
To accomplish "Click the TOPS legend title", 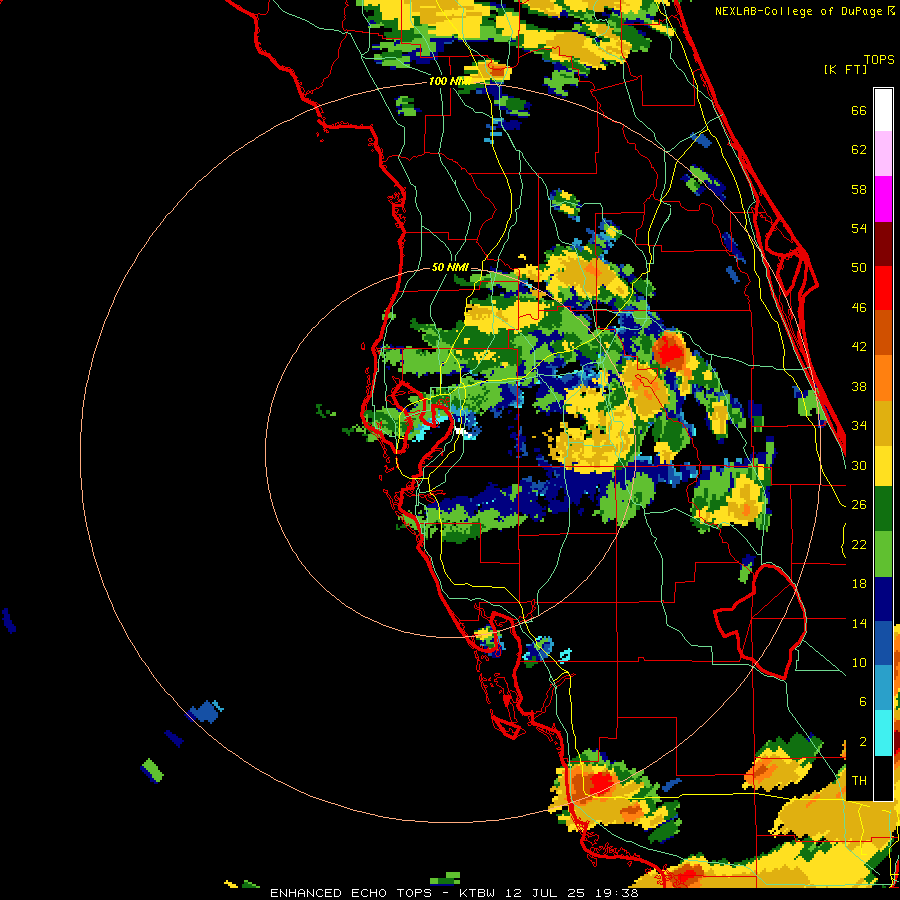I will 879,60.
